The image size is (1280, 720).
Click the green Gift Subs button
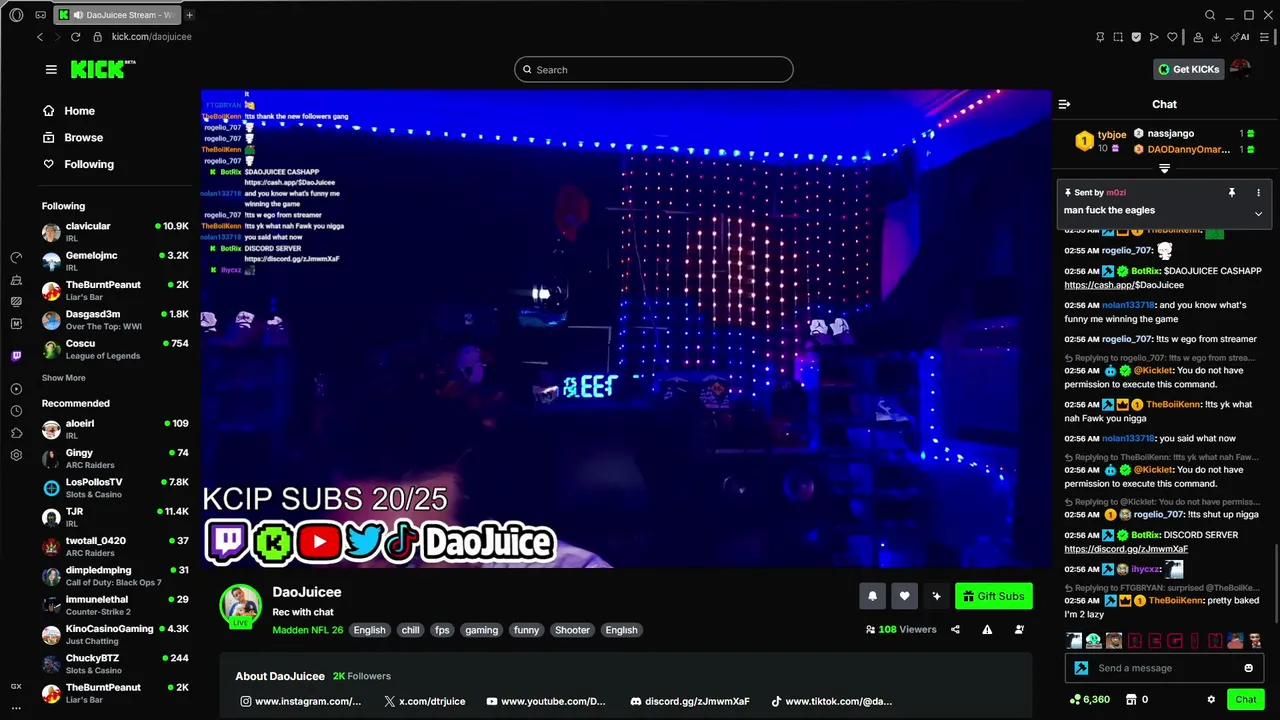pyautogui.click(x=993, y=596)
